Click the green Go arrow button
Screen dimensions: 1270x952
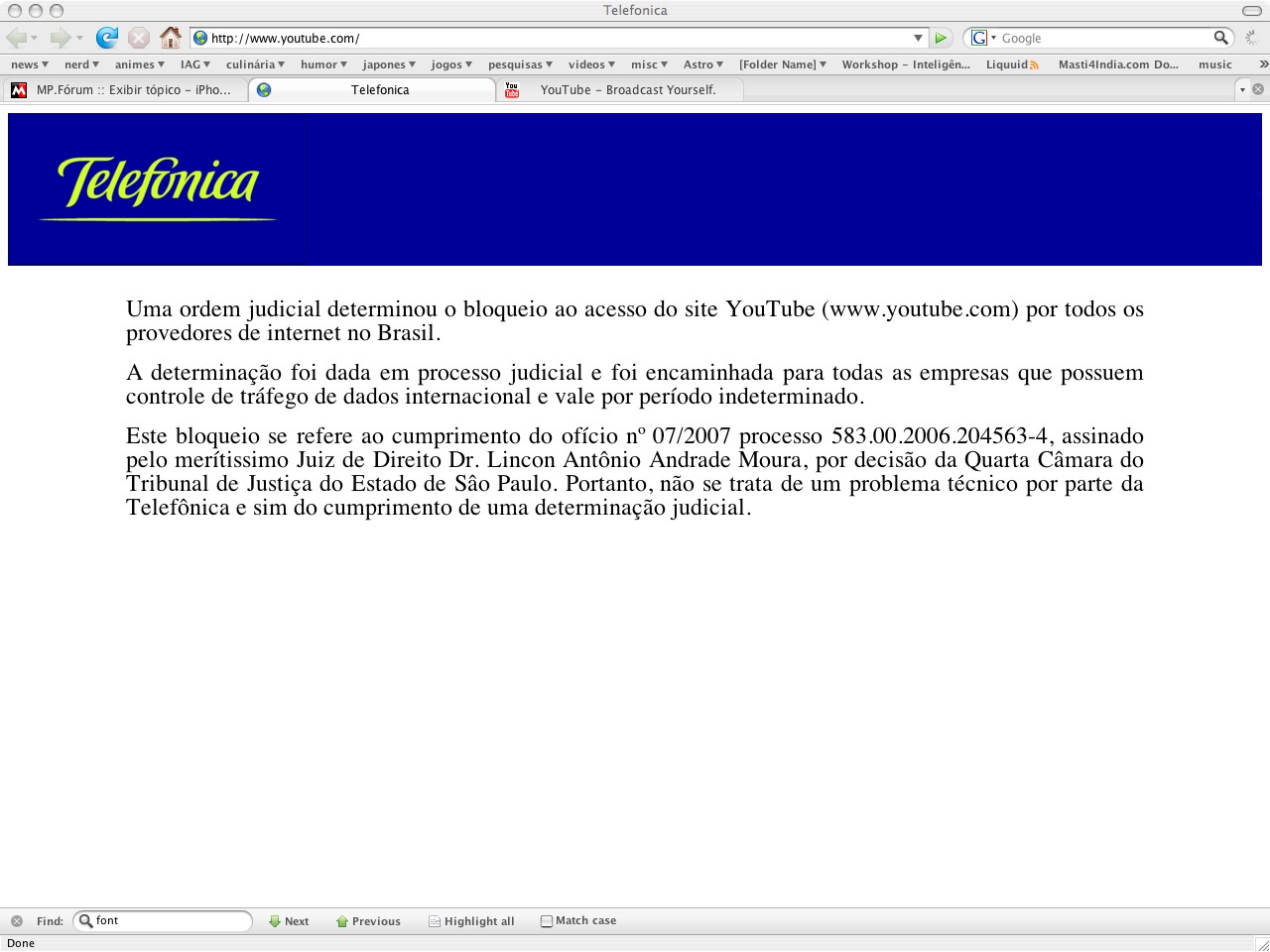pos(941,38)
